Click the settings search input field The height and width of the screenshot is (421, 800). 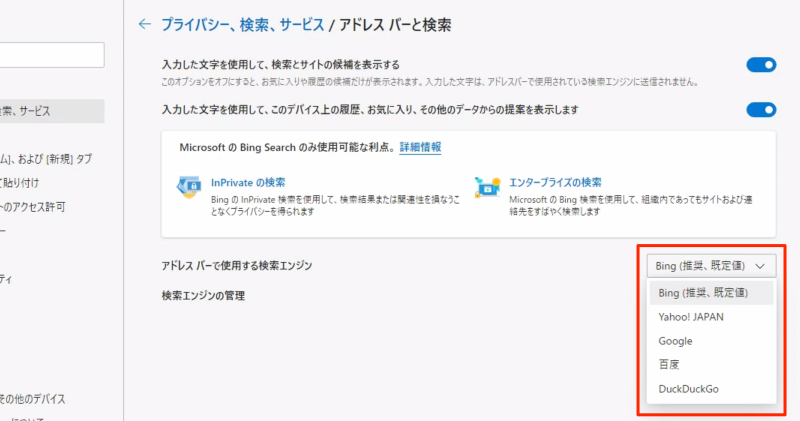point(51,55)
